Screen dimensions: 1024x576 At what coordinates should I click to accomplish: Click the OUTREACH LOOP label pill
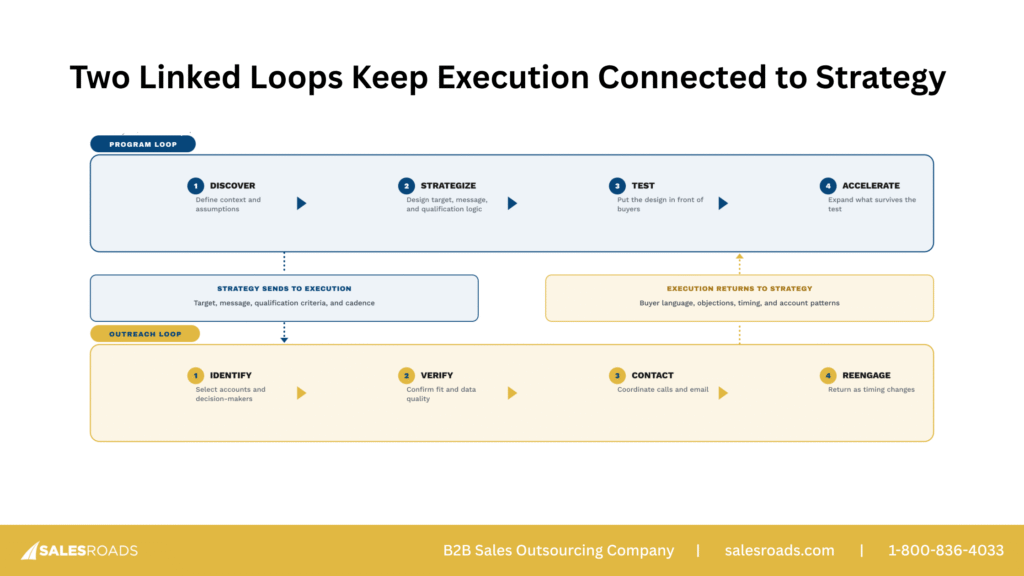click(x=145, y=334)
